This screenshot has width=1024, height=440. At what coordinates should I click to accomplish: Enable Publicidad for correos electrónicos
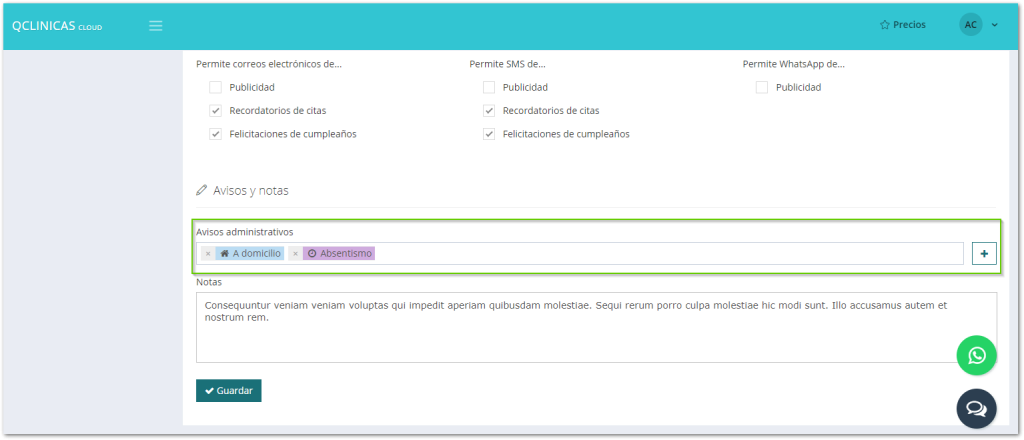coord(216,87)
